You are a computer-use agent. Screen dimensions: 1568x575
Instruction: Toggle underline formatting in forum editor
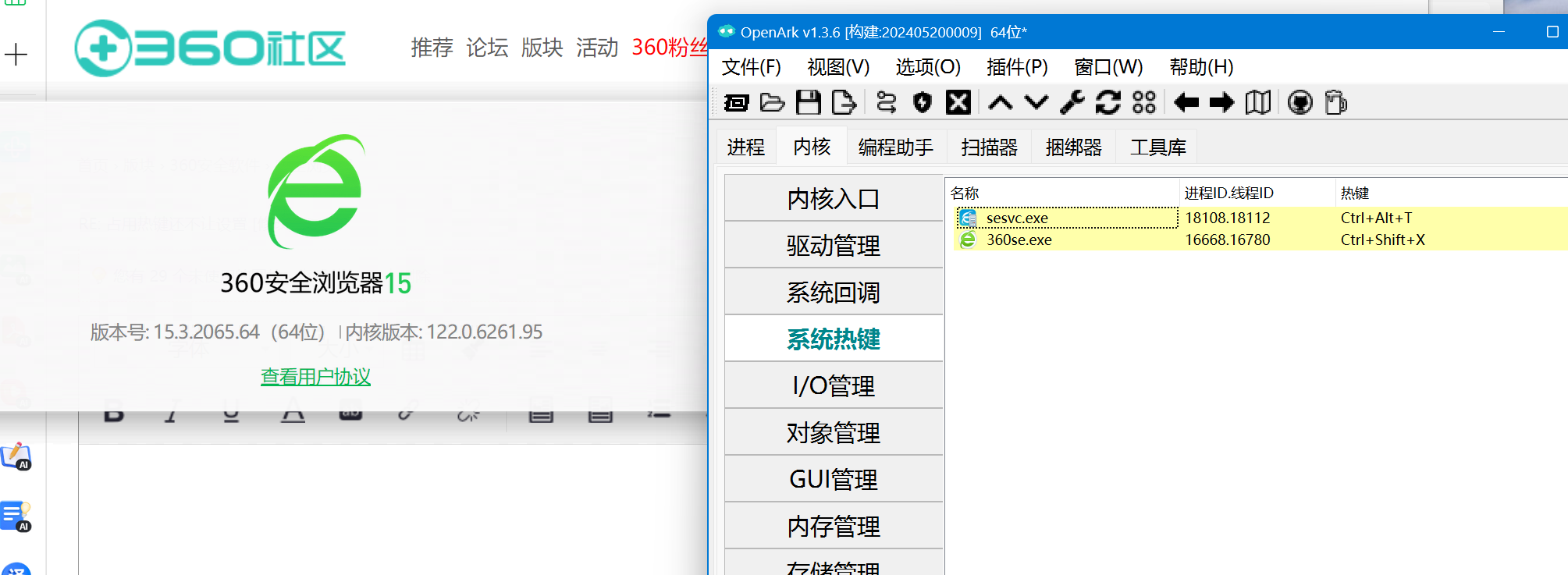pyautogui.click(x=231, y=412)
